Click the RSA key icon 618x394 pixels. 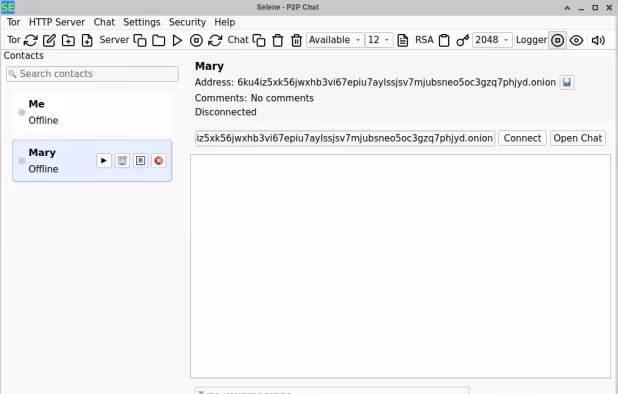pyautogui.click(x=463, y=40)
